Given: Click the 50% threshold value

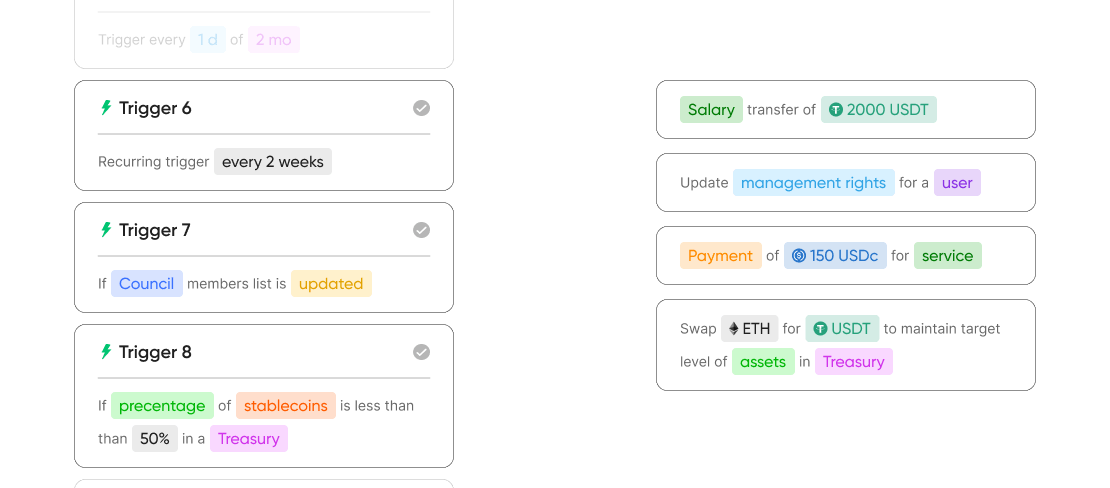Looking at the screenshot, I should pyautogui.click(x=154, y=438).
